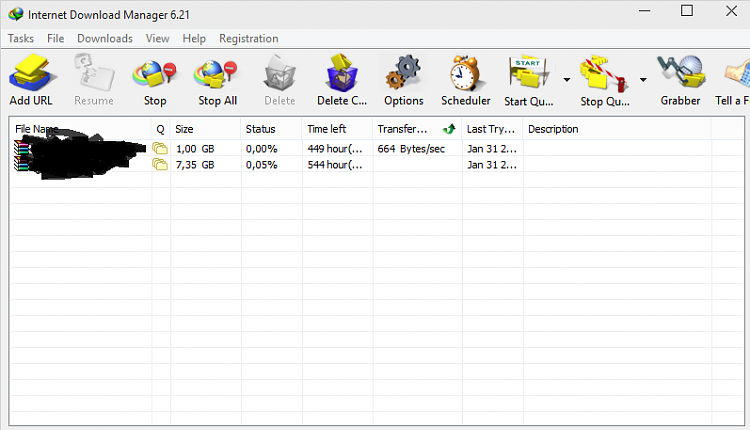Open the Registration menu
Image resolution: width=750 pixels, height=430 pixels.
click(249, 38)
